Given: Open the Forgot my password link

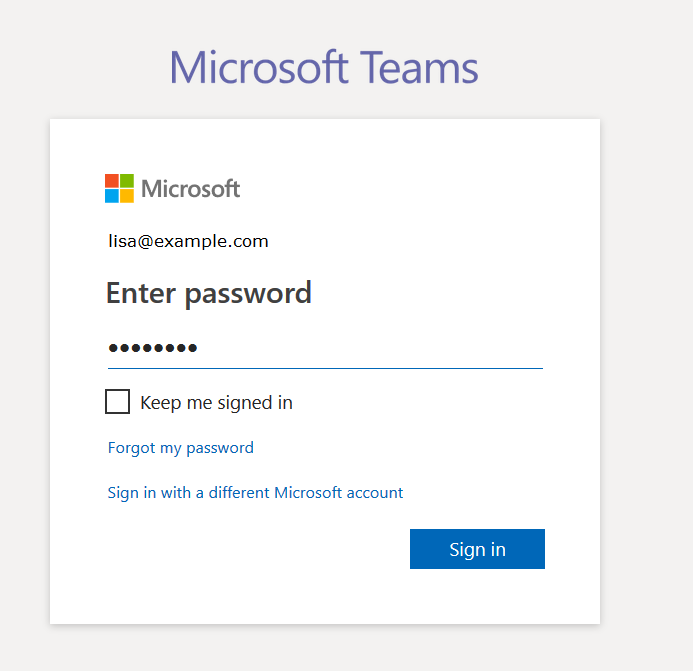Looking at the screenshot, I should pos(181,448).
